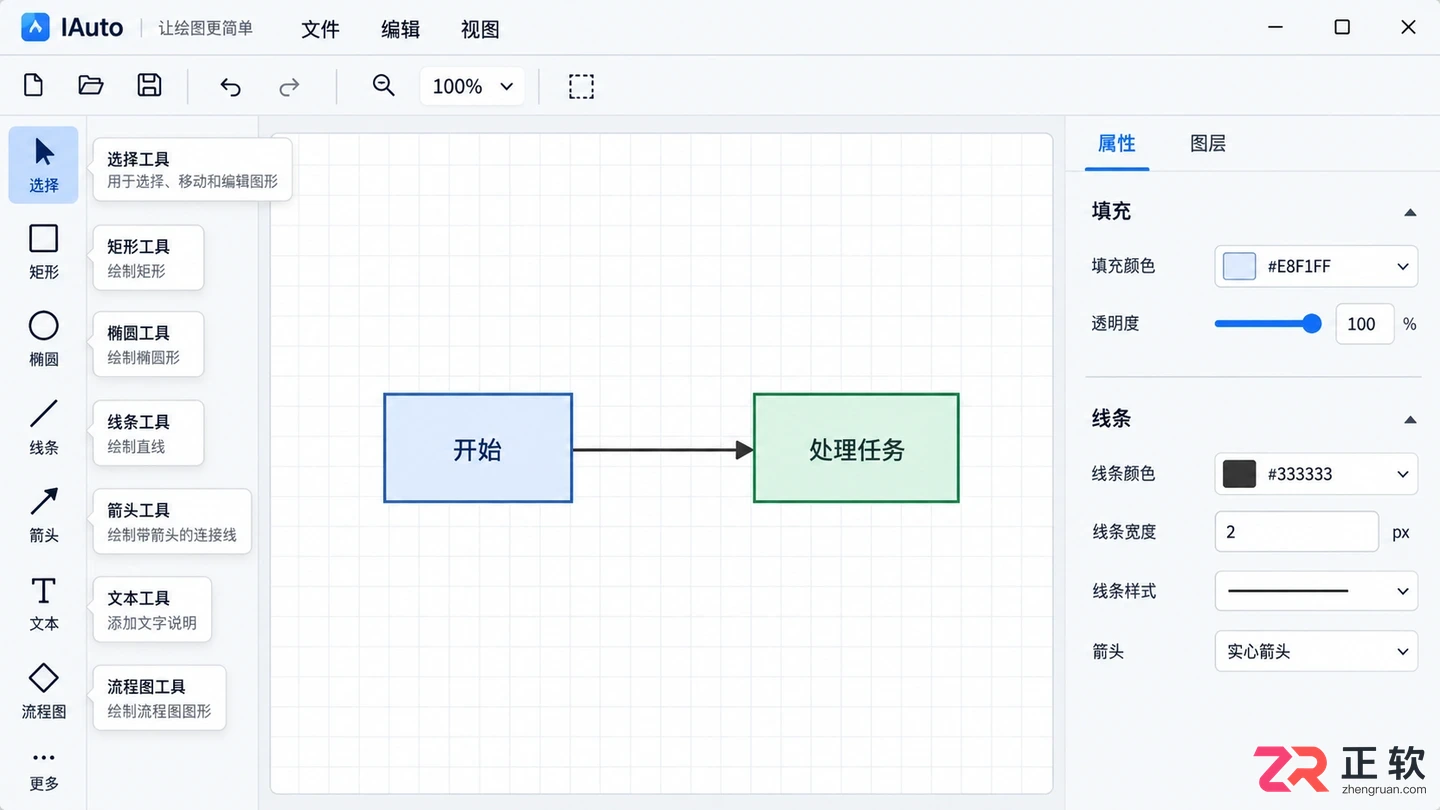The height and width of the screenshot is (810, 1440).
Task: Open the 编辑 menu
Action: pyautogui.click(x=400, y=30)
